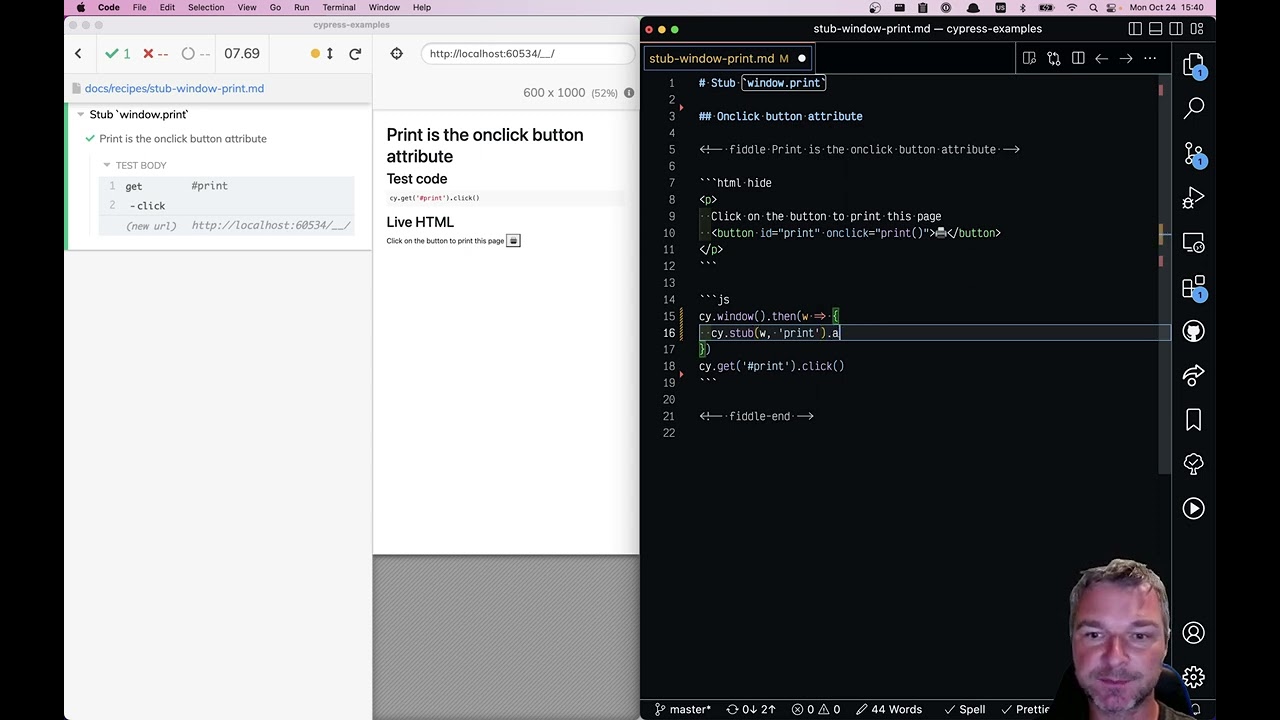Screen dimensions: 1280x720
Task: Open the Edit menu
Action: (167, 7)
